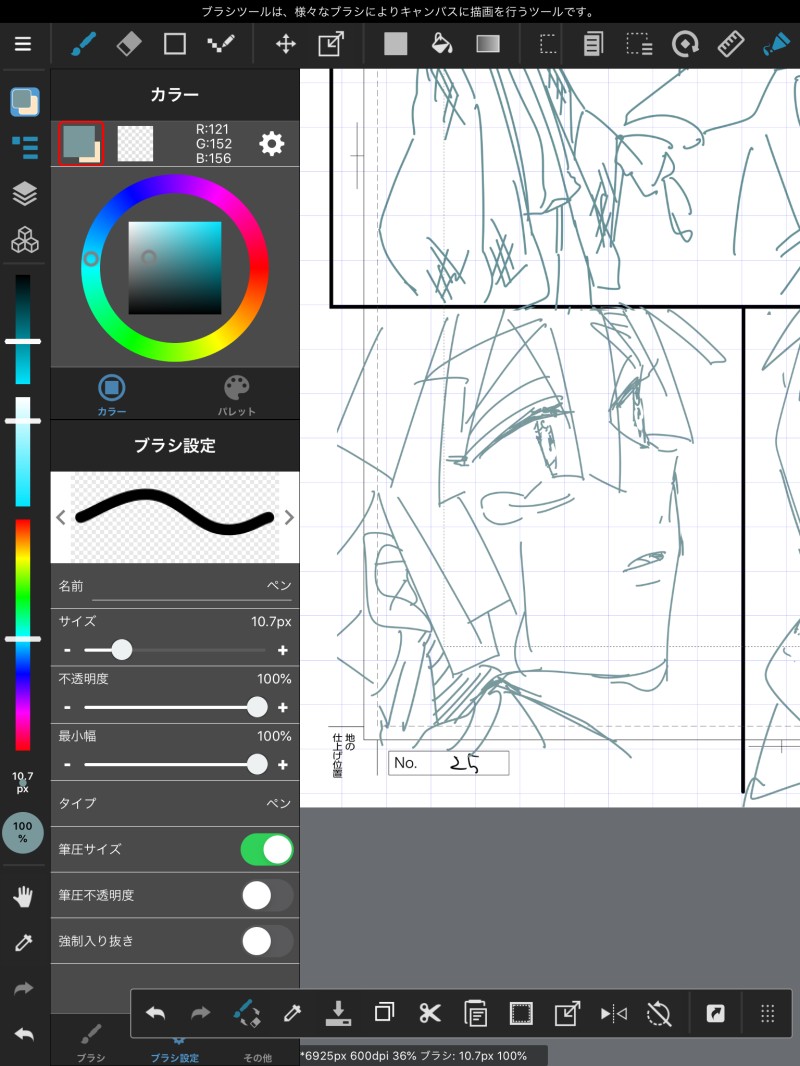
Task: Click the rotate canvas icon
Action: [685, 45]
